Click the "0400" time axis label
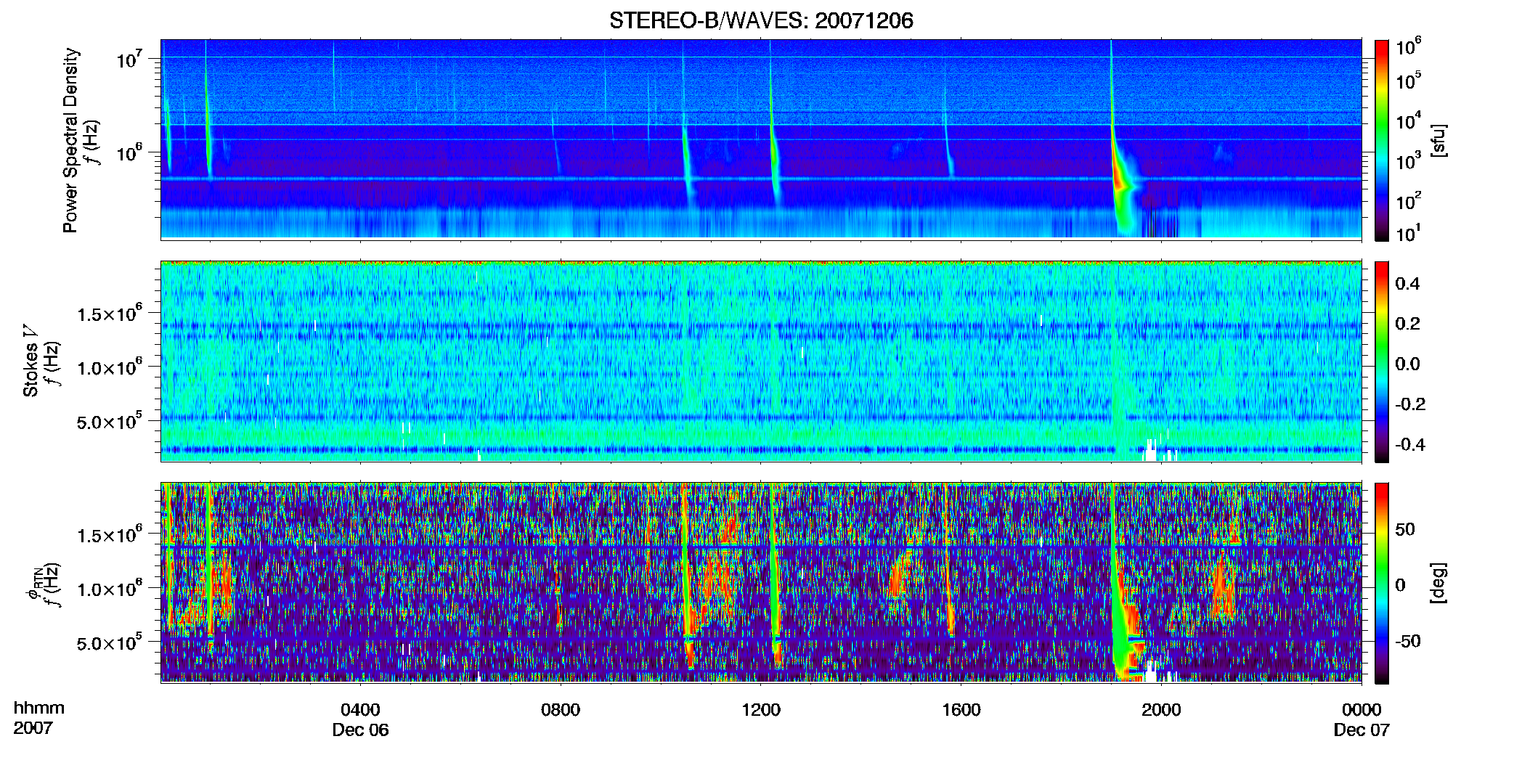Viewport: 1522px width, 784px height. [360, 710]
